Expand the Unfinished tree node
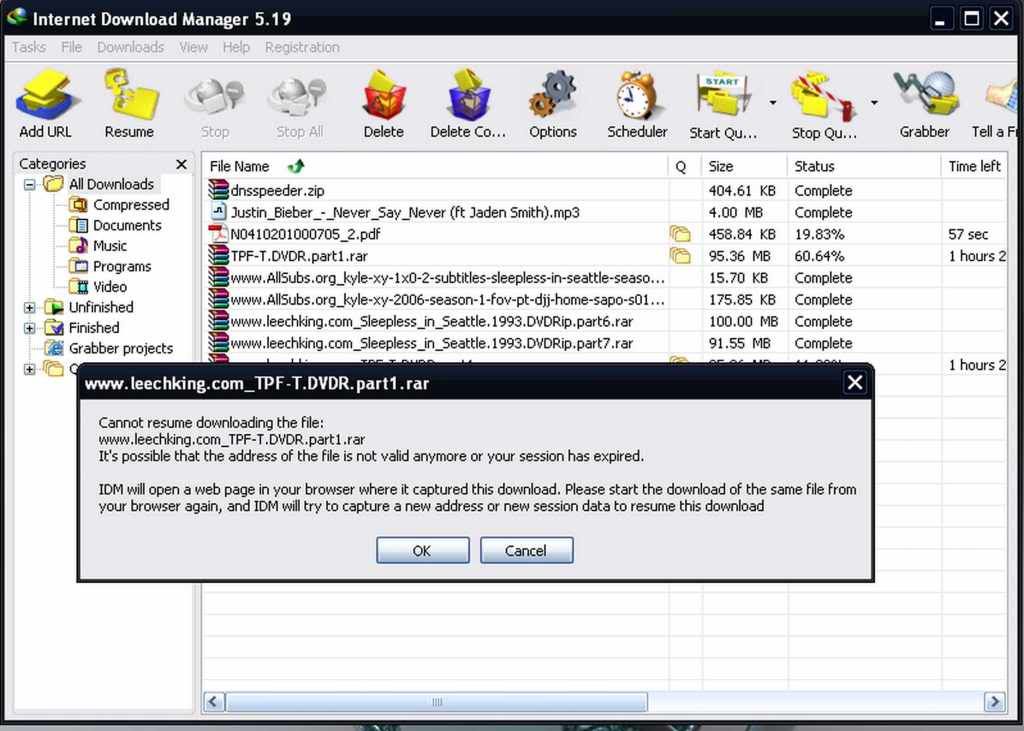This screenshot has height=731, width=1024. pyautogui.click(x=29, y=308)
